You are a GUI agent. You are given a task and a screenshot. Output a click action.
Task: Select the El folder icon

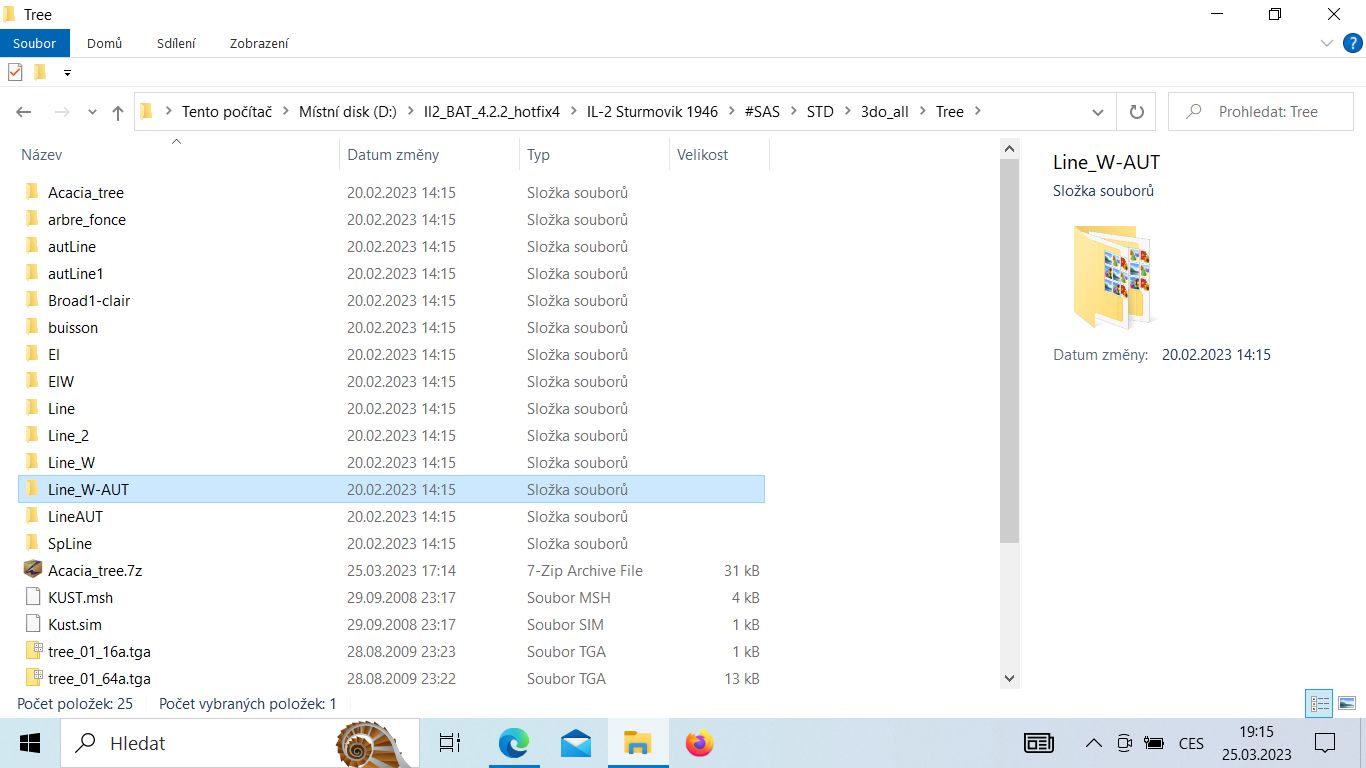32,354
